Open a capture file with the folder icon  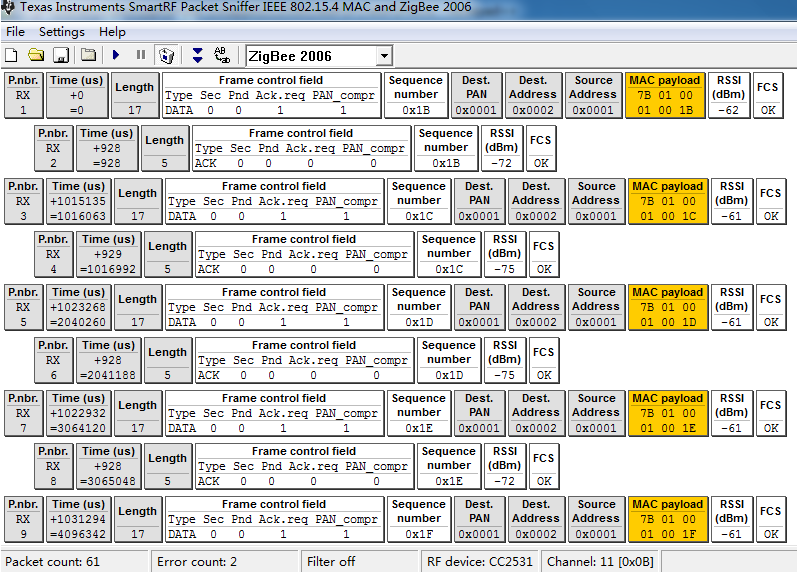(36, 55)
